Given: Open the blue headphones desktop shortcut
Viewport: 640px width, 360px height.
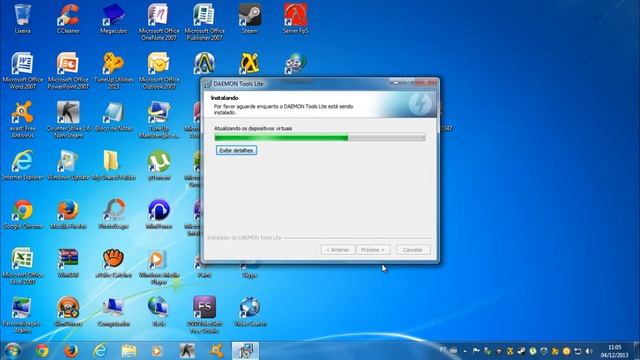Looking at the screenshot, I should click(x=159, y=214).
